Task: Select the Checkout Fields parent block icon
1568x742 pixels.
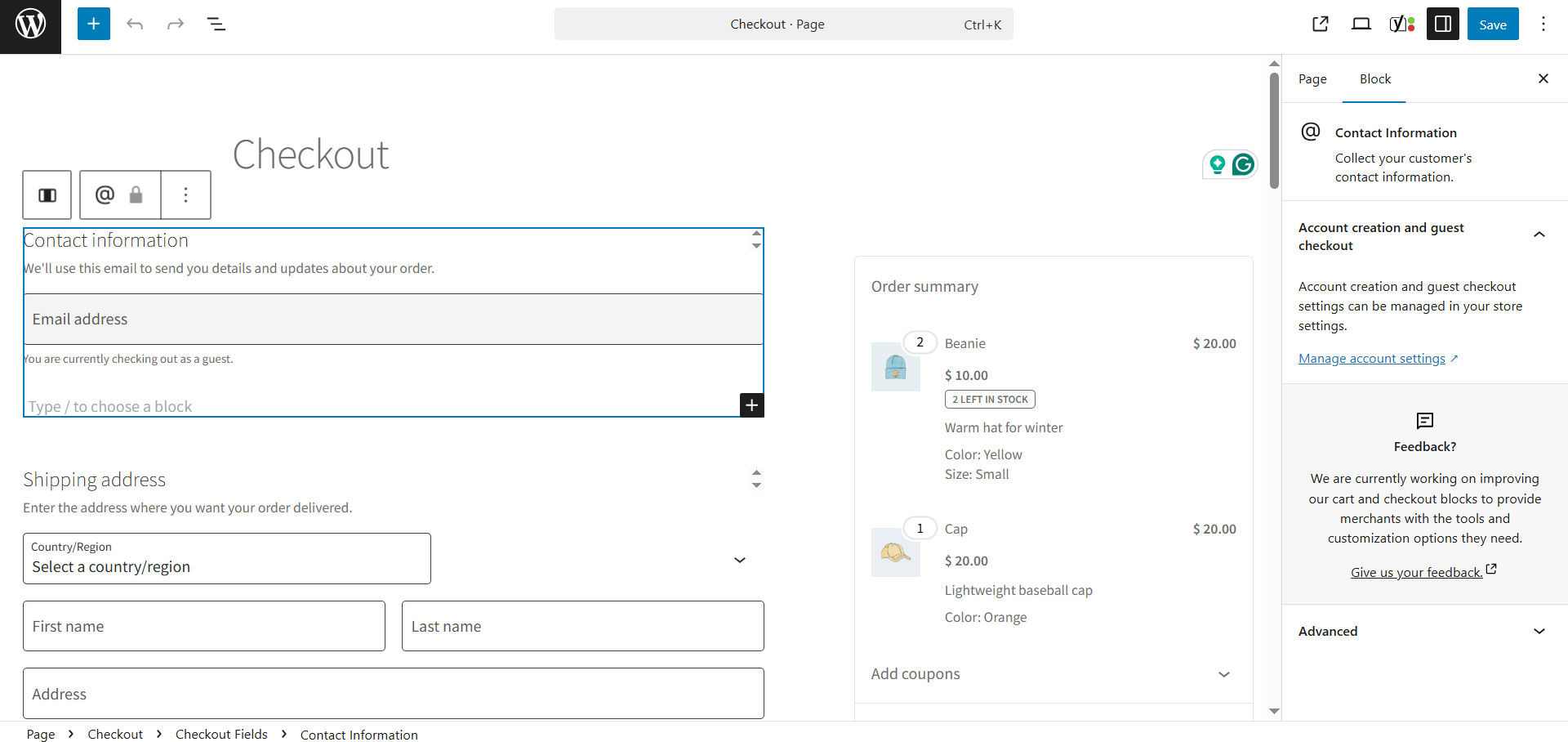Action: (47, 194)
